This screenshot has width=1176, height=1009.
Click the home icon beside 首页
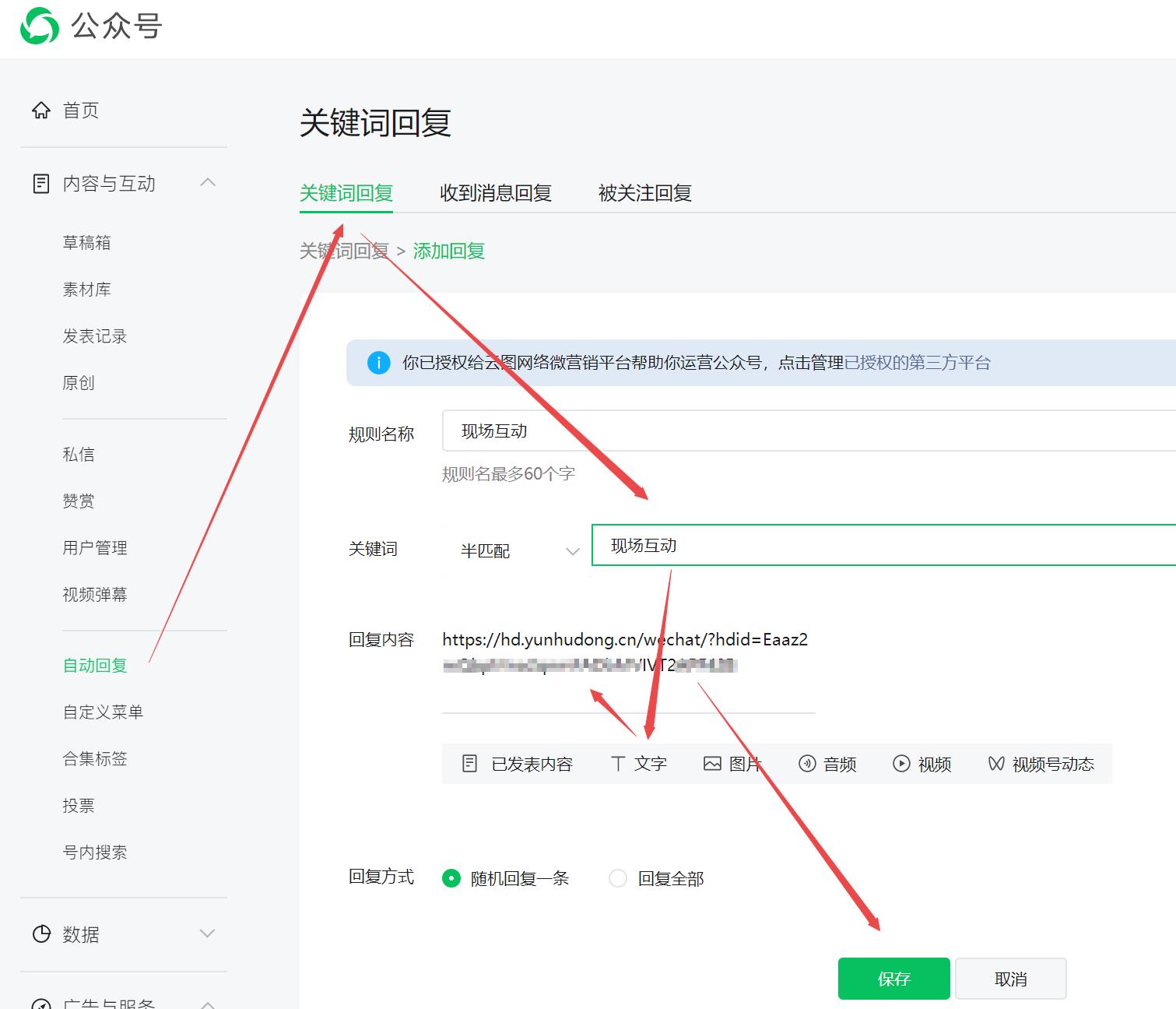pos(41,111)
